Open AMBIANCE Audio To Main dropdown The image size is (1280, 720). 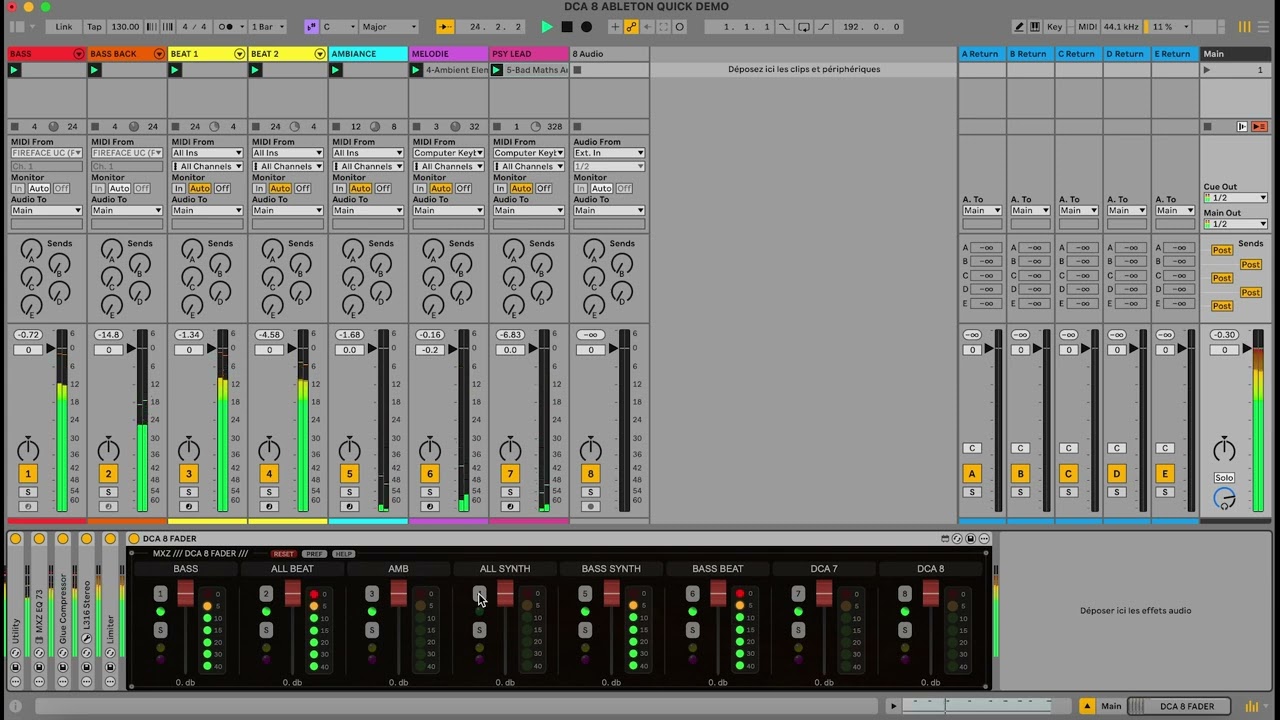coord(368,211)
